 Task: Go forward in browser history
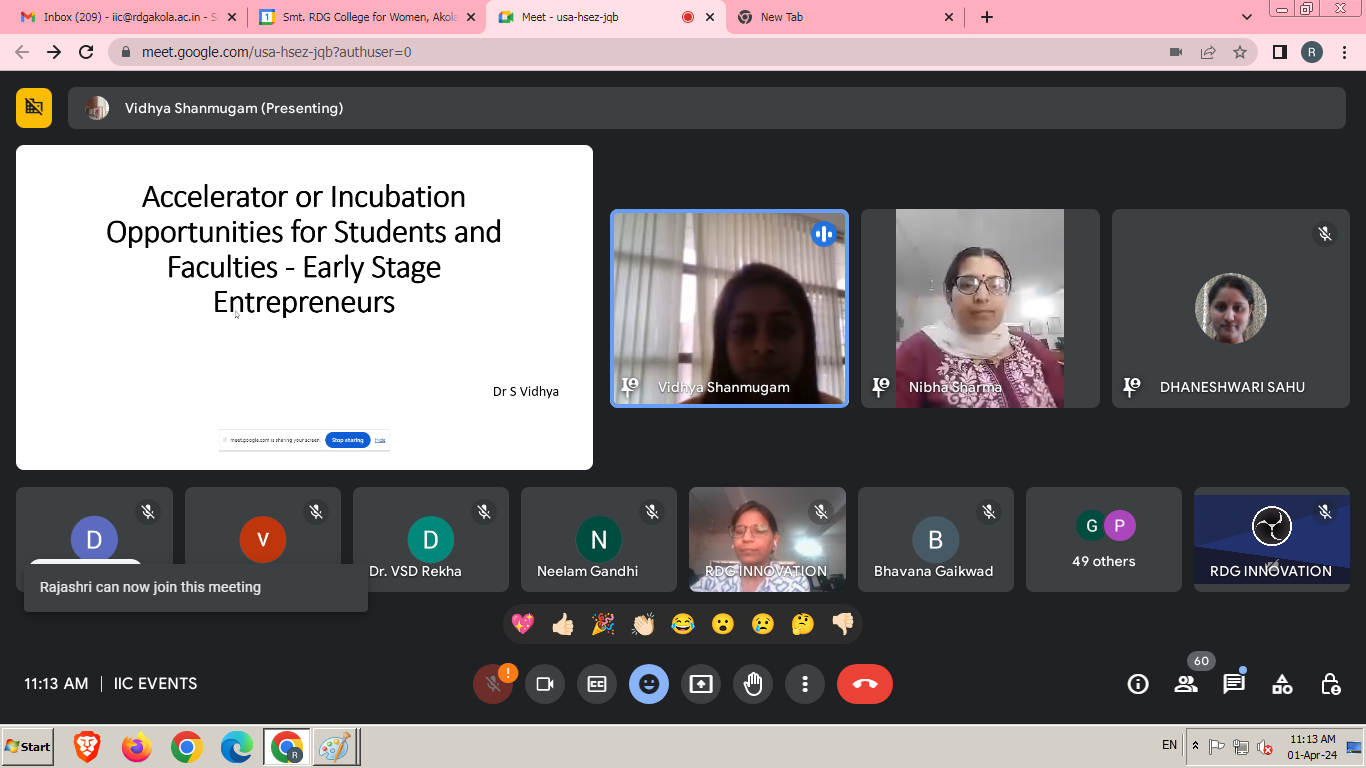pos(54,52)
